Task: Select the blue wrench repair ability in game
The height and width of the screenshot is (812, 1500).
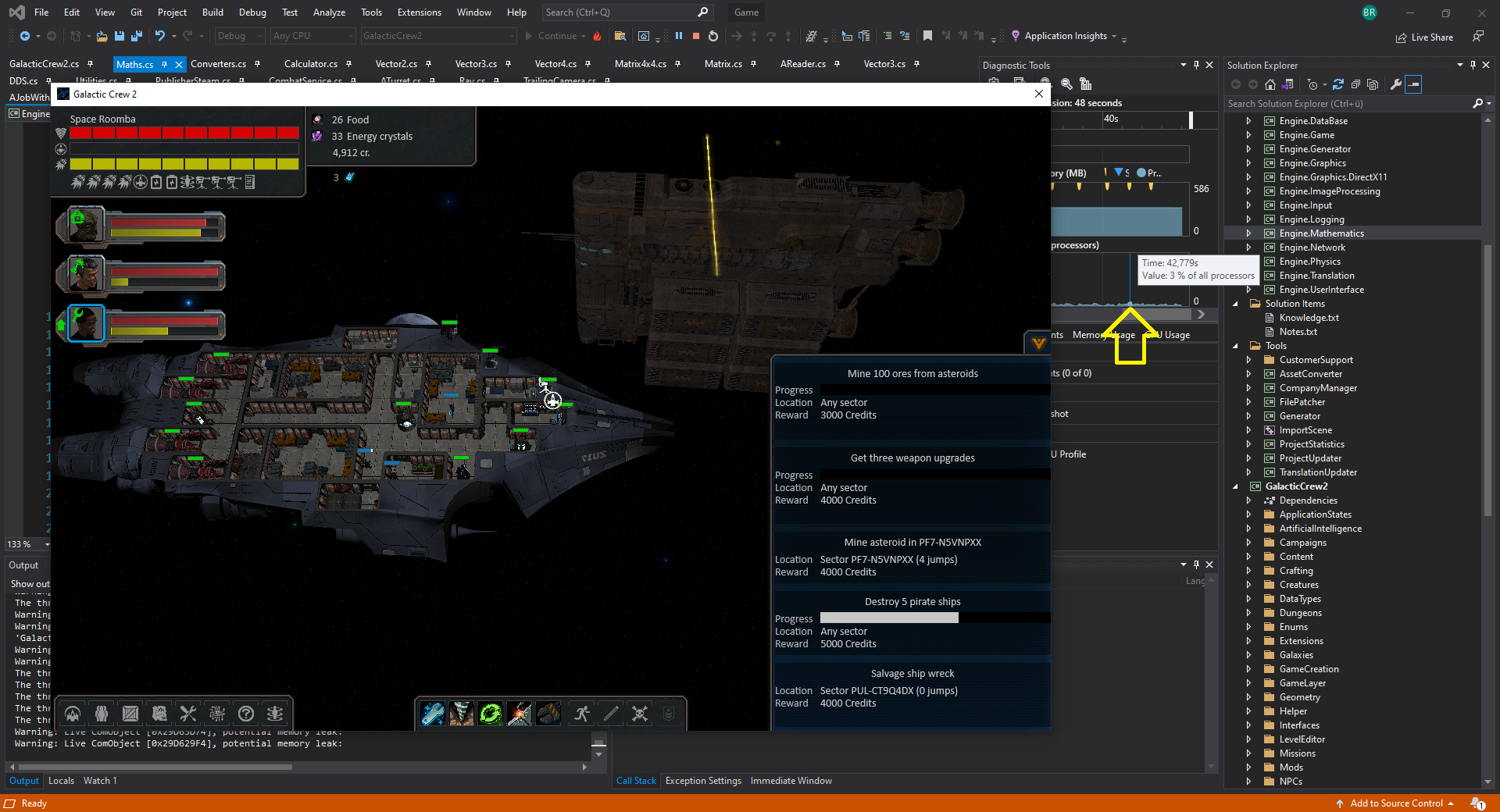Action: pyautogui.click(x=433, y=714)
